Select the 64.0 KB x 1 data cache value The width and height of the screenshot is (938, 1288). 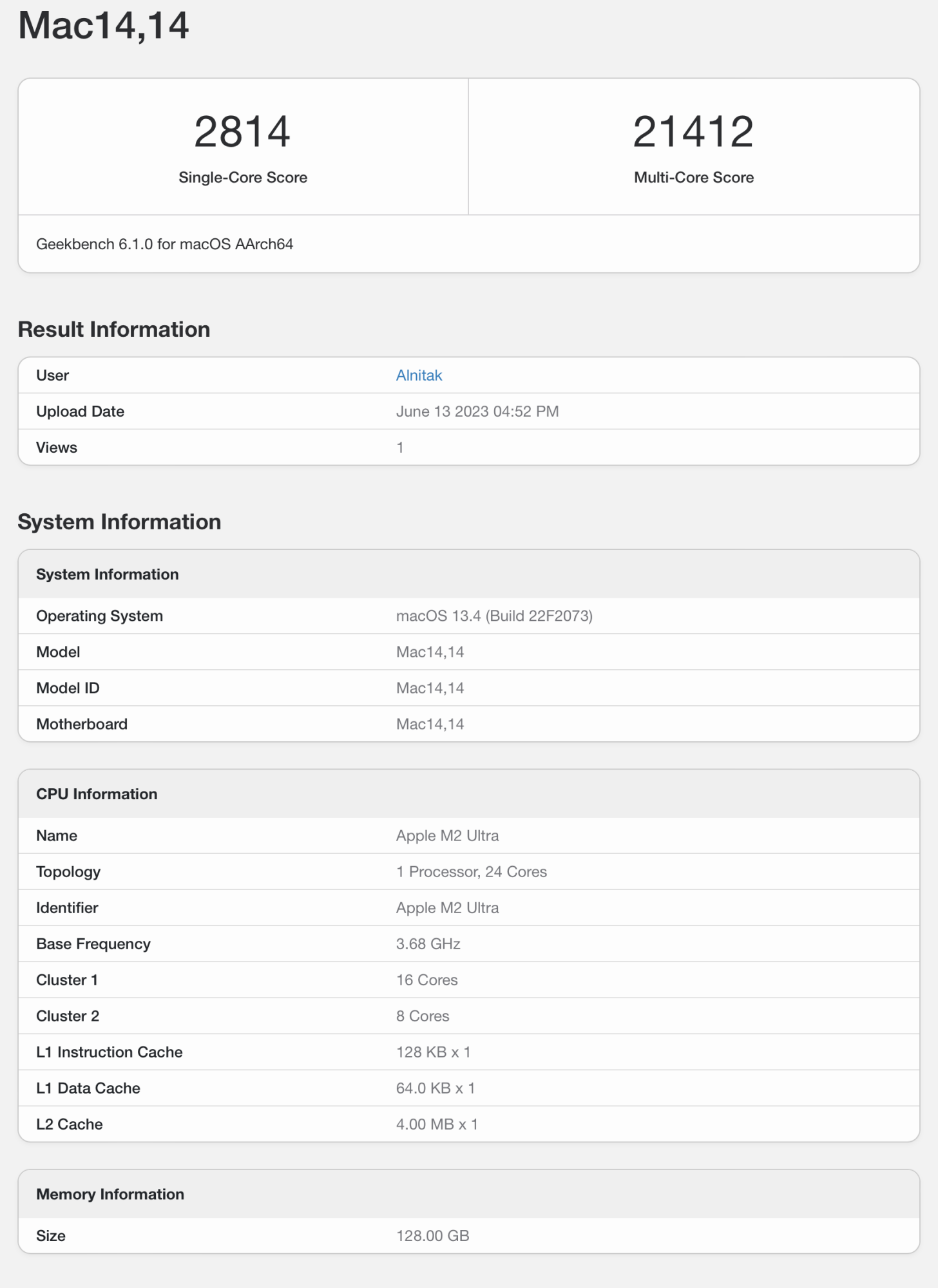pos(436,1088)
